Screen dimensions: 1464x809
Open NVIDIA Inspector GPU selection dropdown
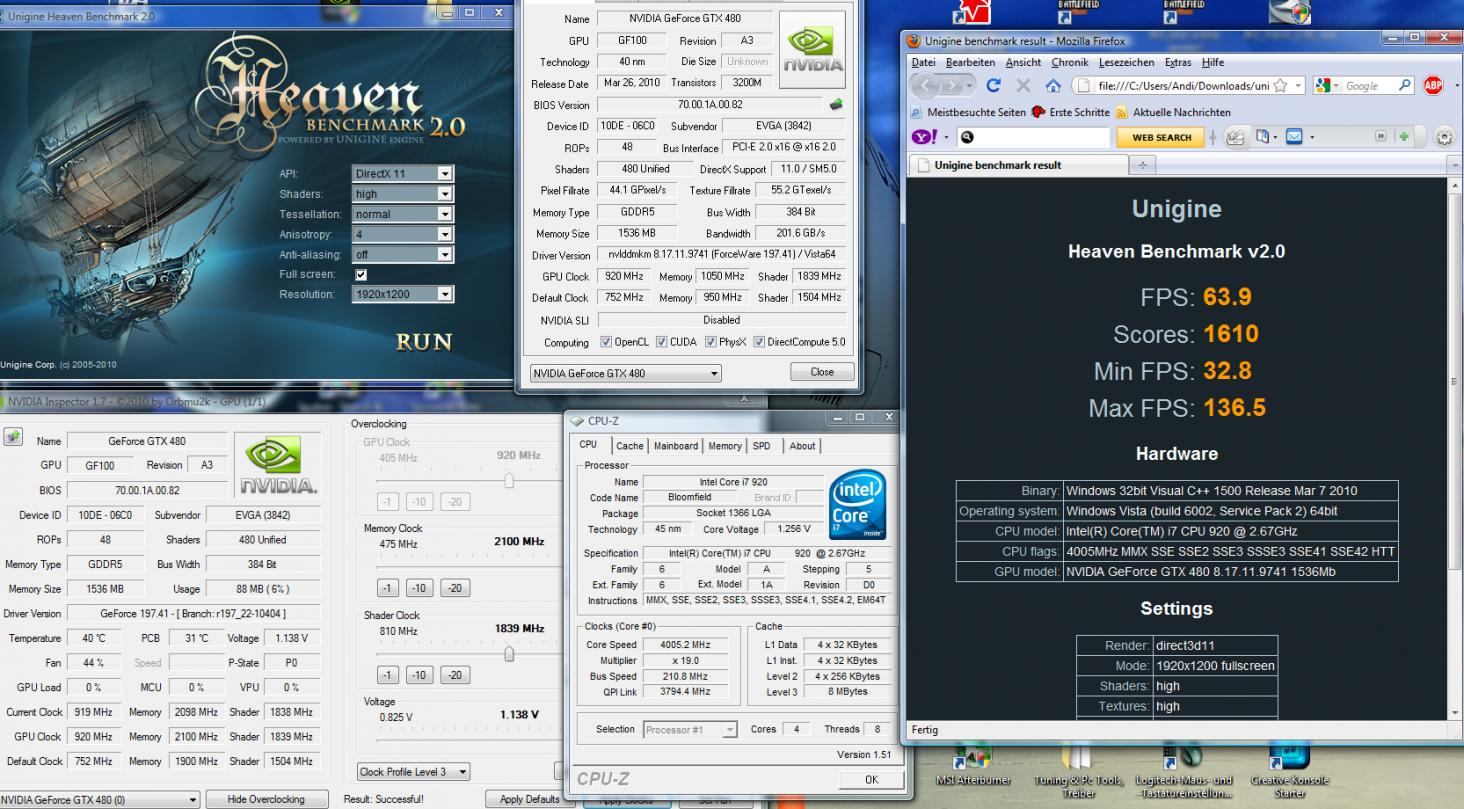pyautogui.click(x=100, y=799)
